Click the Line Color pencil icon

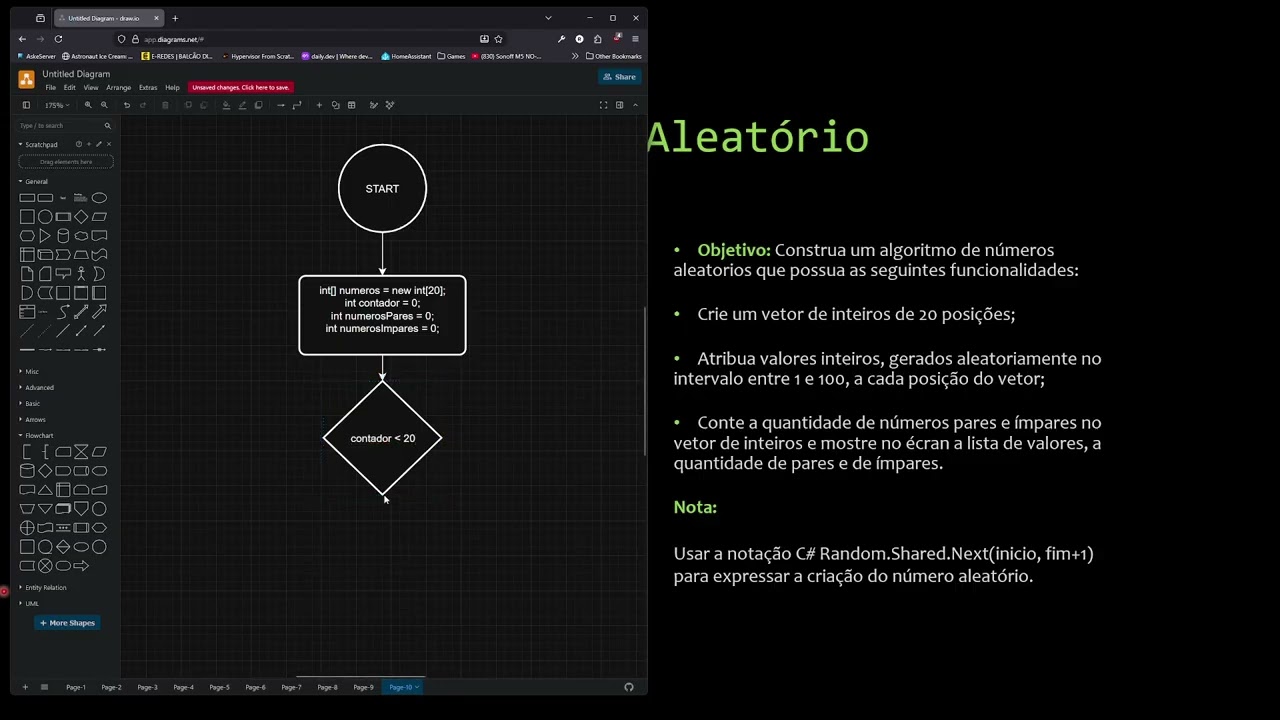[242, 105]
